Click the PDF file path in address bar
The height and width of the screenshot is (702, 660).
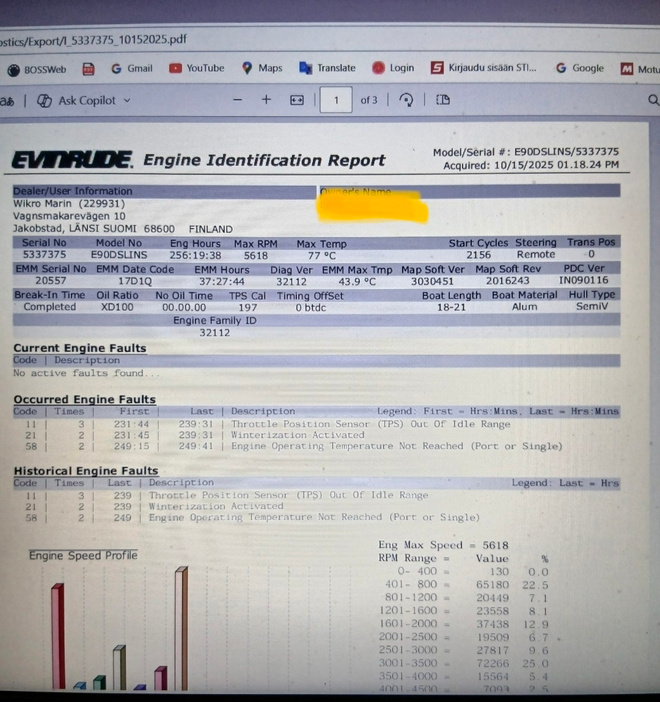click(94, 40)
